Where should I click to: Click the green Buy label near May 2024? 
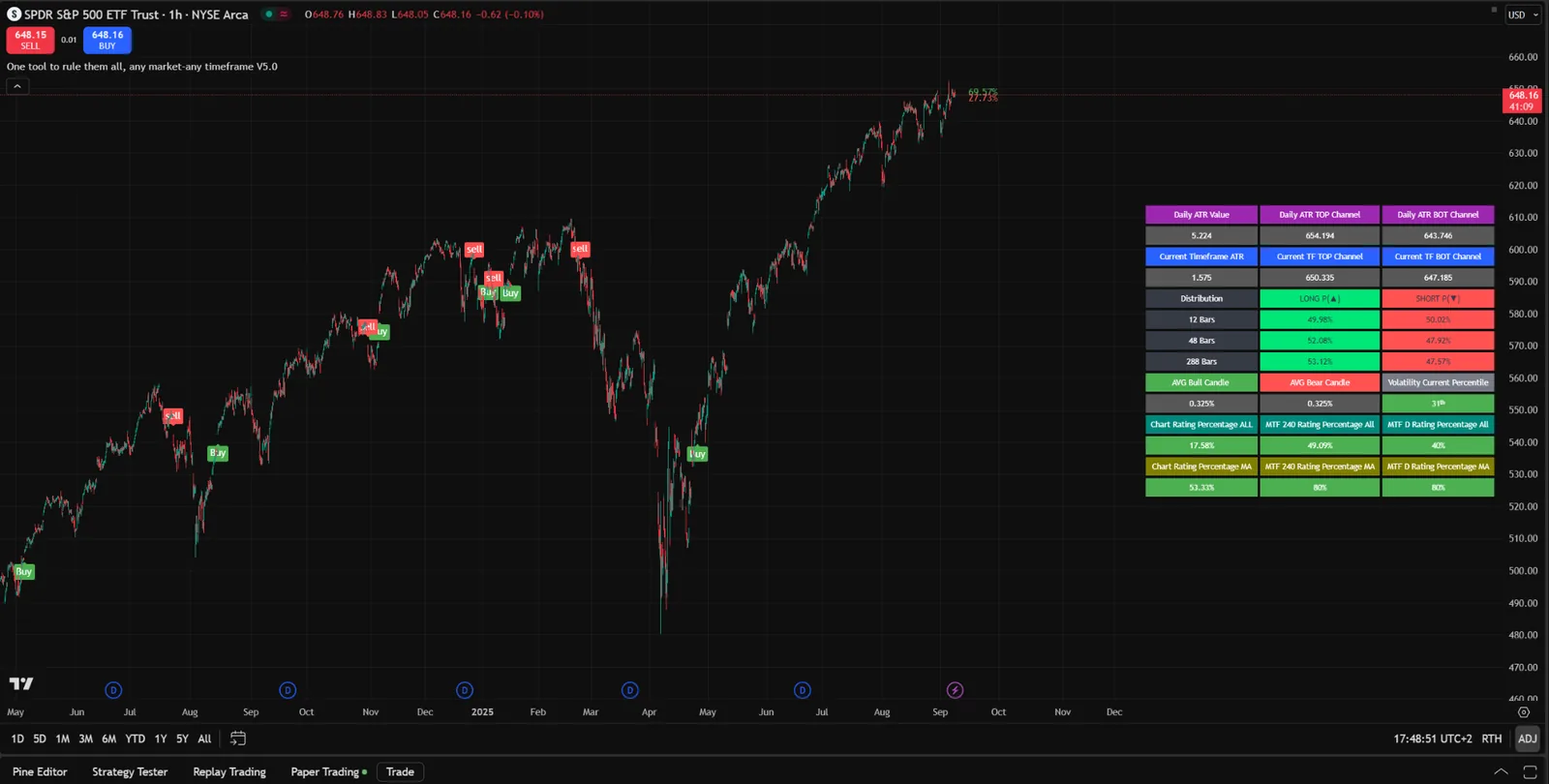23,572
